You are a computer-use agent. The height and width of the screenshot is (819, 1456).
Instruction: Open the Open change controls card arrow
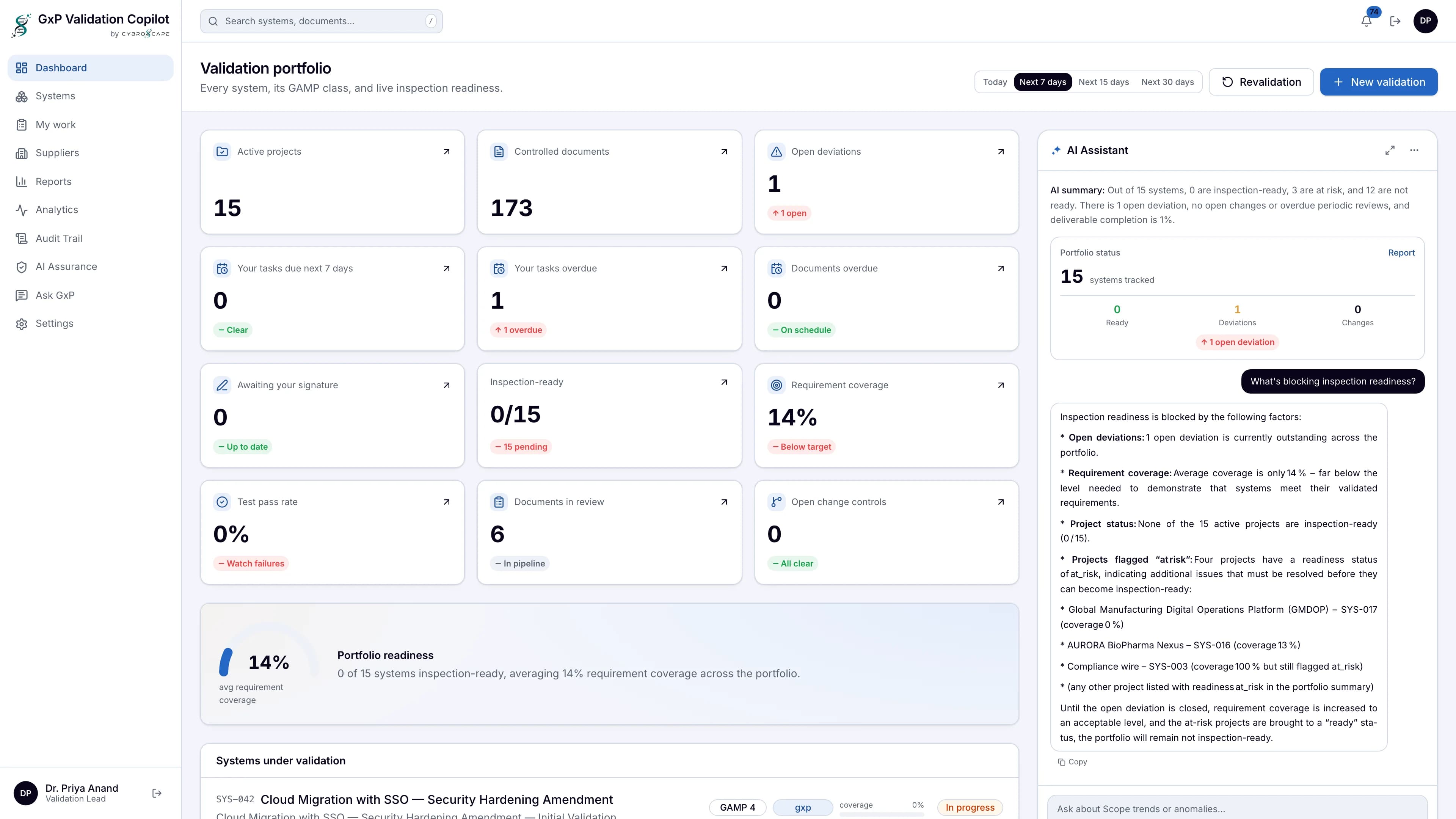click(x=1001, y=502)
